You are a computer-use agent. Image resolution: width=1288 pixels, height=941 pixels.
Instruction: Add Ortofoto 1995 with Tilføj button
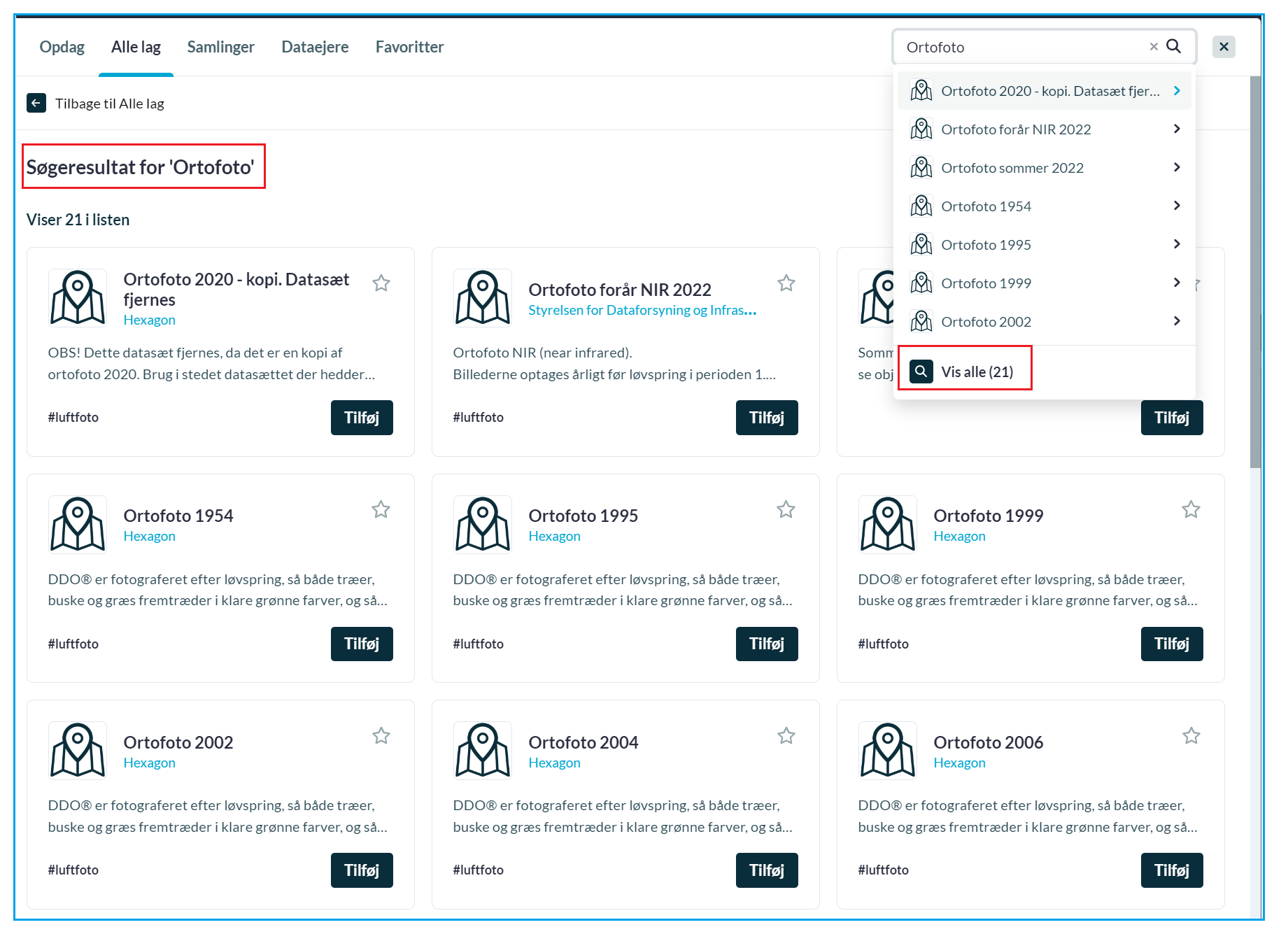pos(766,644)
